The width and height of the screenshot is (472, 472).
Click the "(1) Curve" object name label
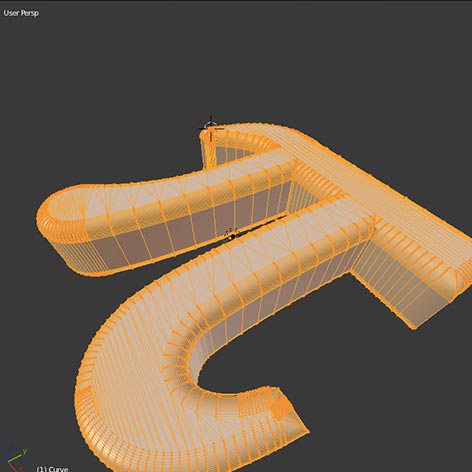(x=52, y=469)
